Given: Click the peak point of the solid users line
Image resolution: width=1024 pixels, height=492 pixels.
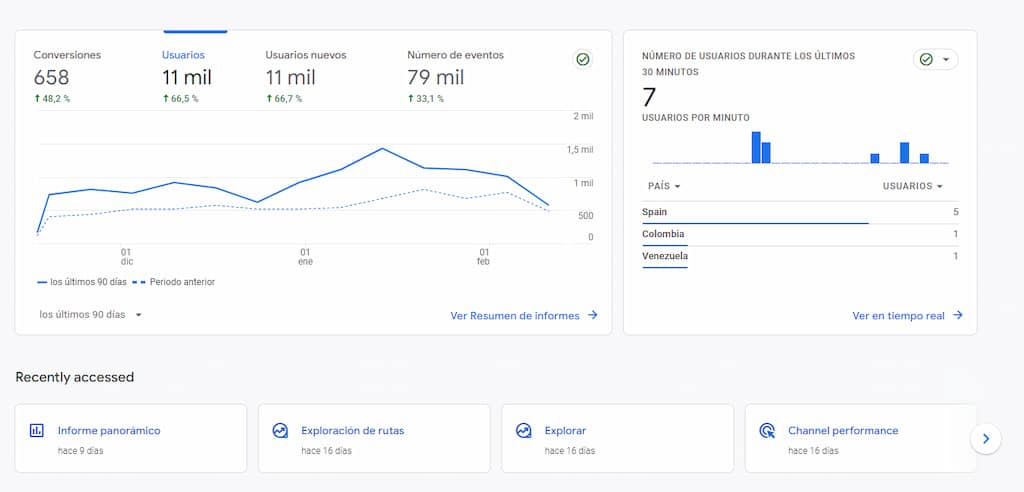Looking at the screenshot, I should point(382,148).
